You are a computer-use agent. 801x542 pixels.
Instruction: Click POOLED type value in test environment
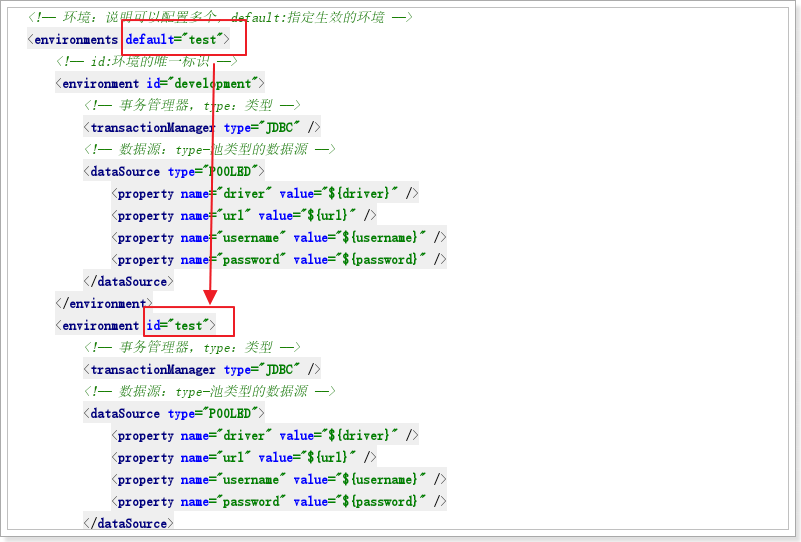coord(230,414)
